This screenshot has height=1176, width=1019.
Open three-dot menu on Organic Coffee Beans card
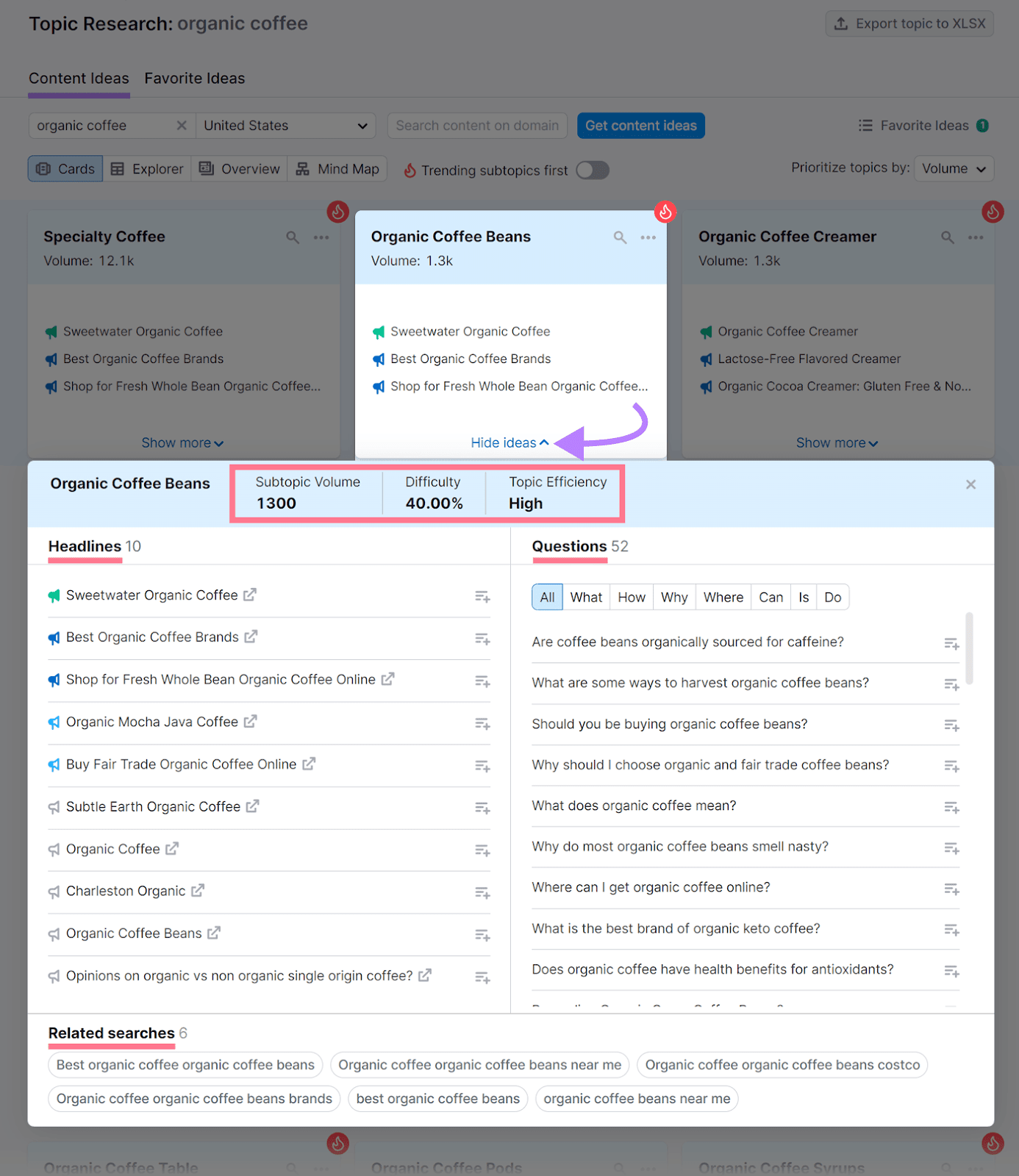[648, 237]
